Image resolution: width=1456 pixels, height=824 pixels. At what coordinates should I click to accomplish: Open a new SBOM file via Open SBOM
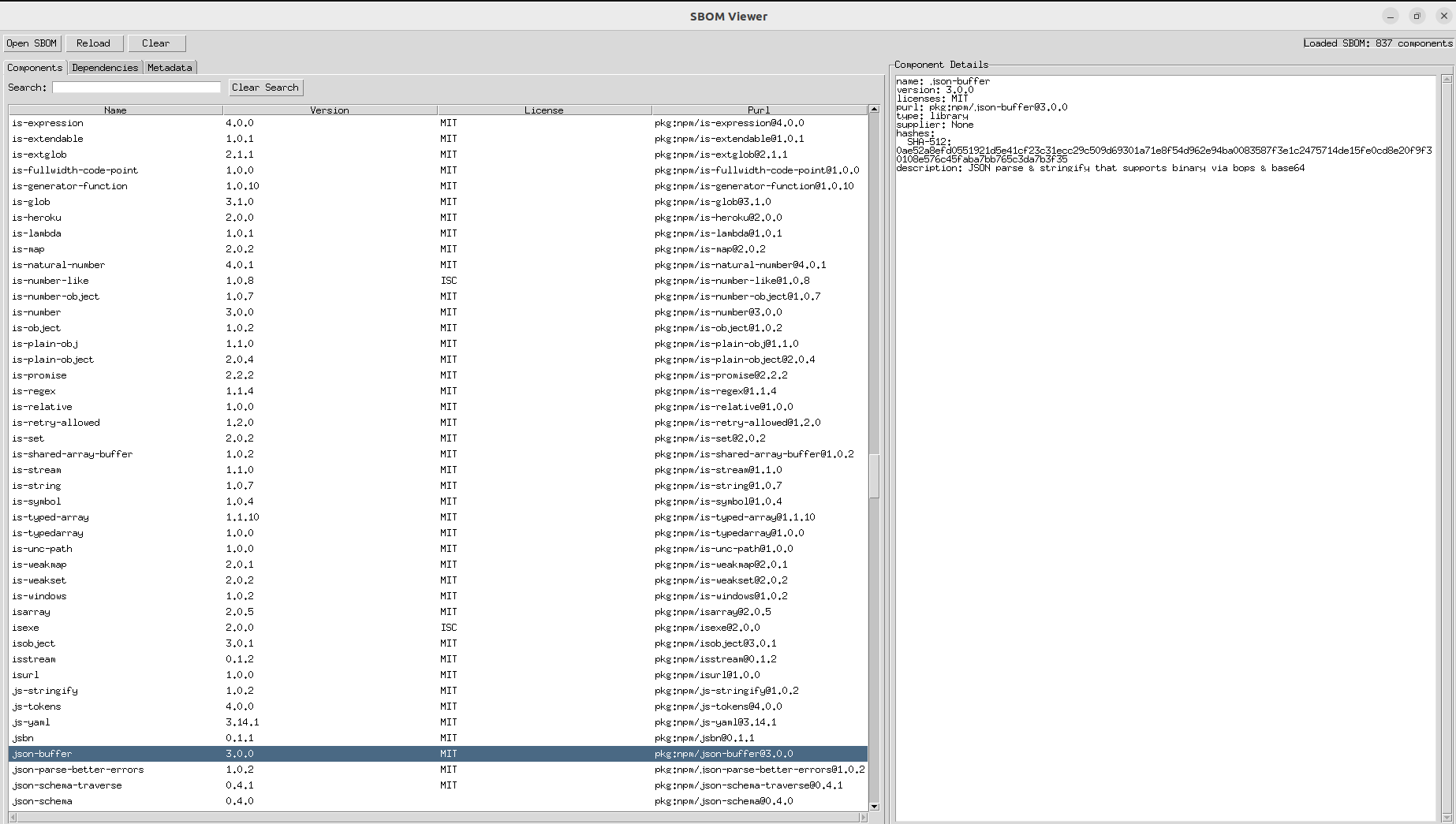(31, 43)
